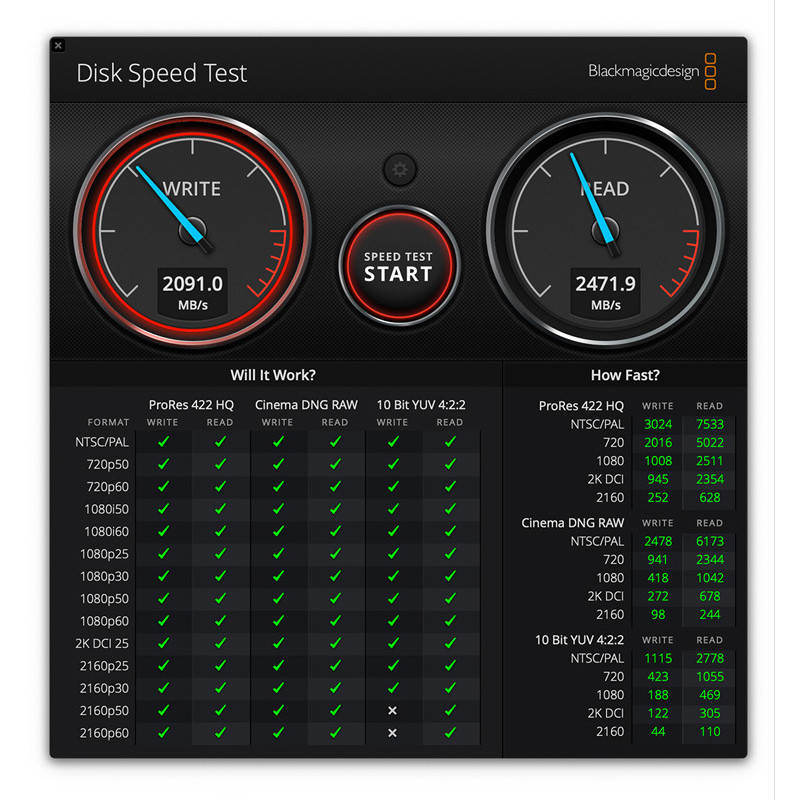Expand the Cinema DNG RAW column header
Image resolution: width=800 pixels, height=800 pixels.
[306, 405]
